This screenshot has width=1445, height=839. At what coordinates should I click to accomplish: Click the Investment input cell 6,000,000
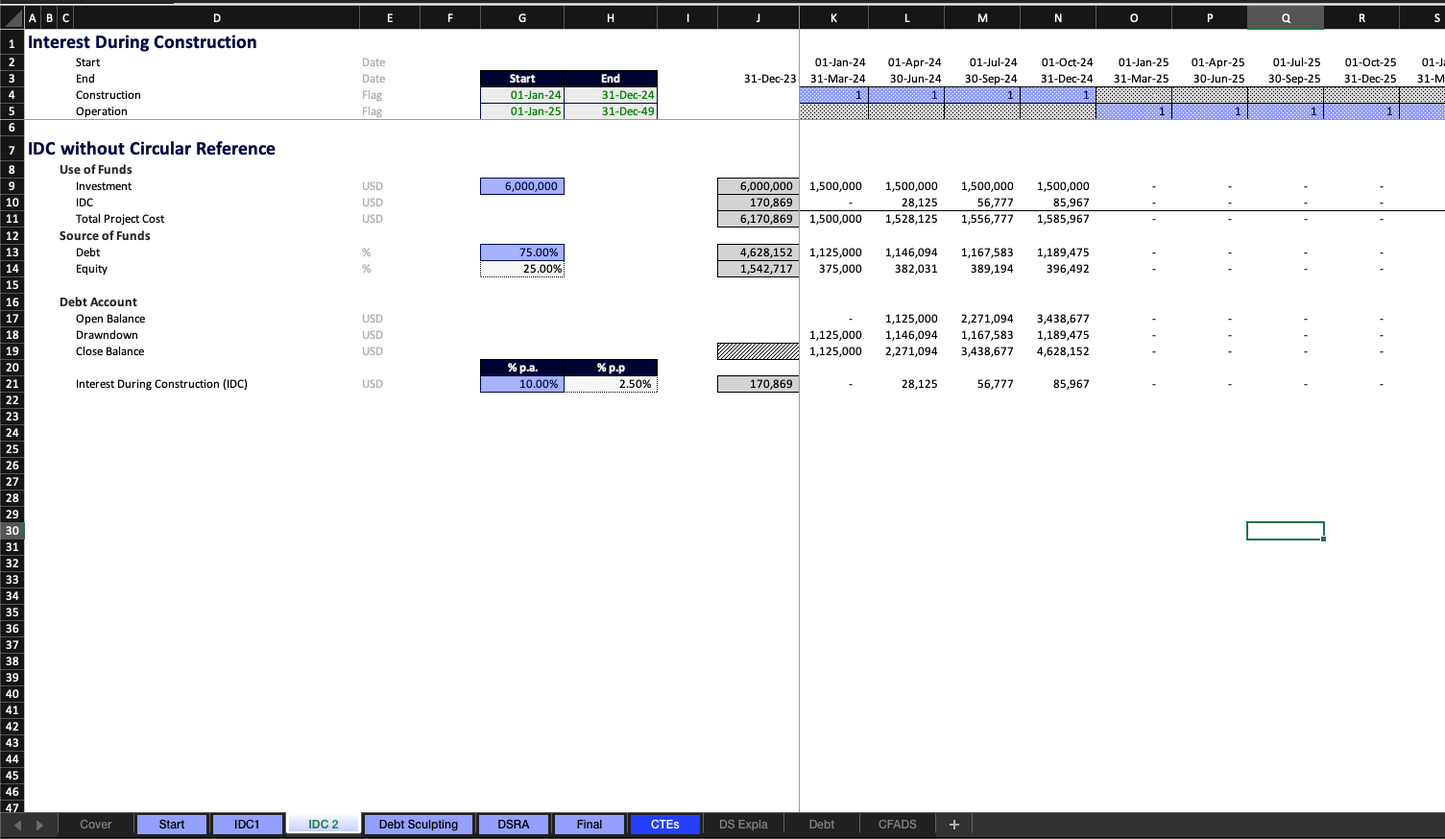(x=522, y=186)
